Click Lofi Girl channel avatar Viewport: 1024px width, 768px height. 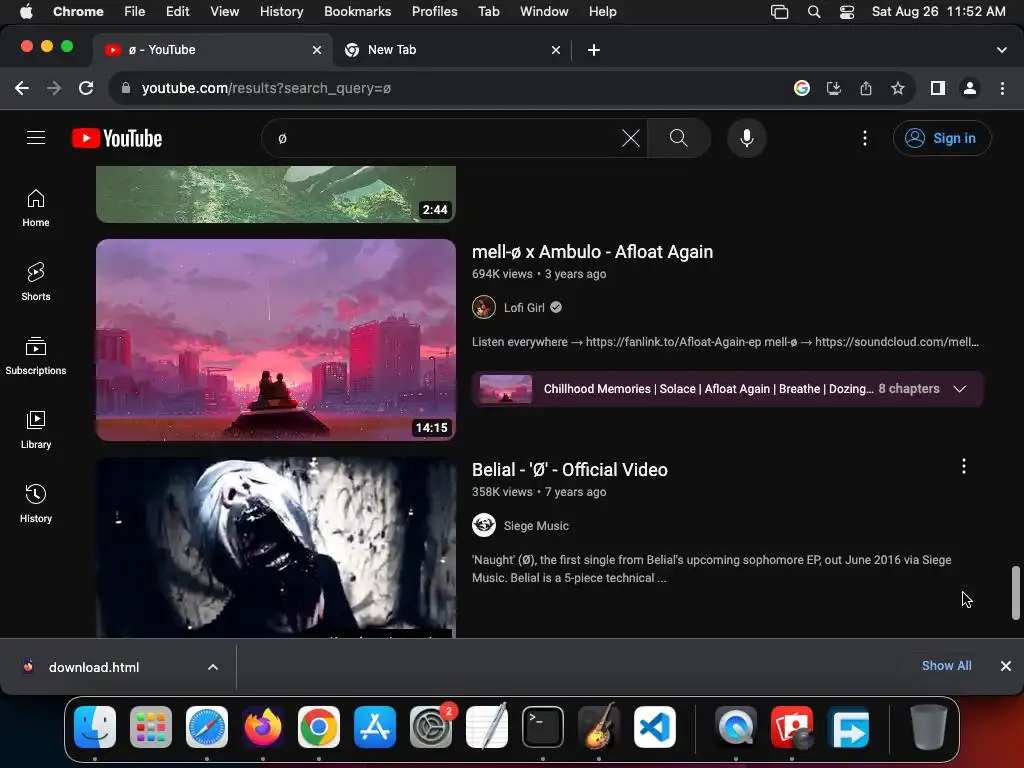[x=484, y=307]
